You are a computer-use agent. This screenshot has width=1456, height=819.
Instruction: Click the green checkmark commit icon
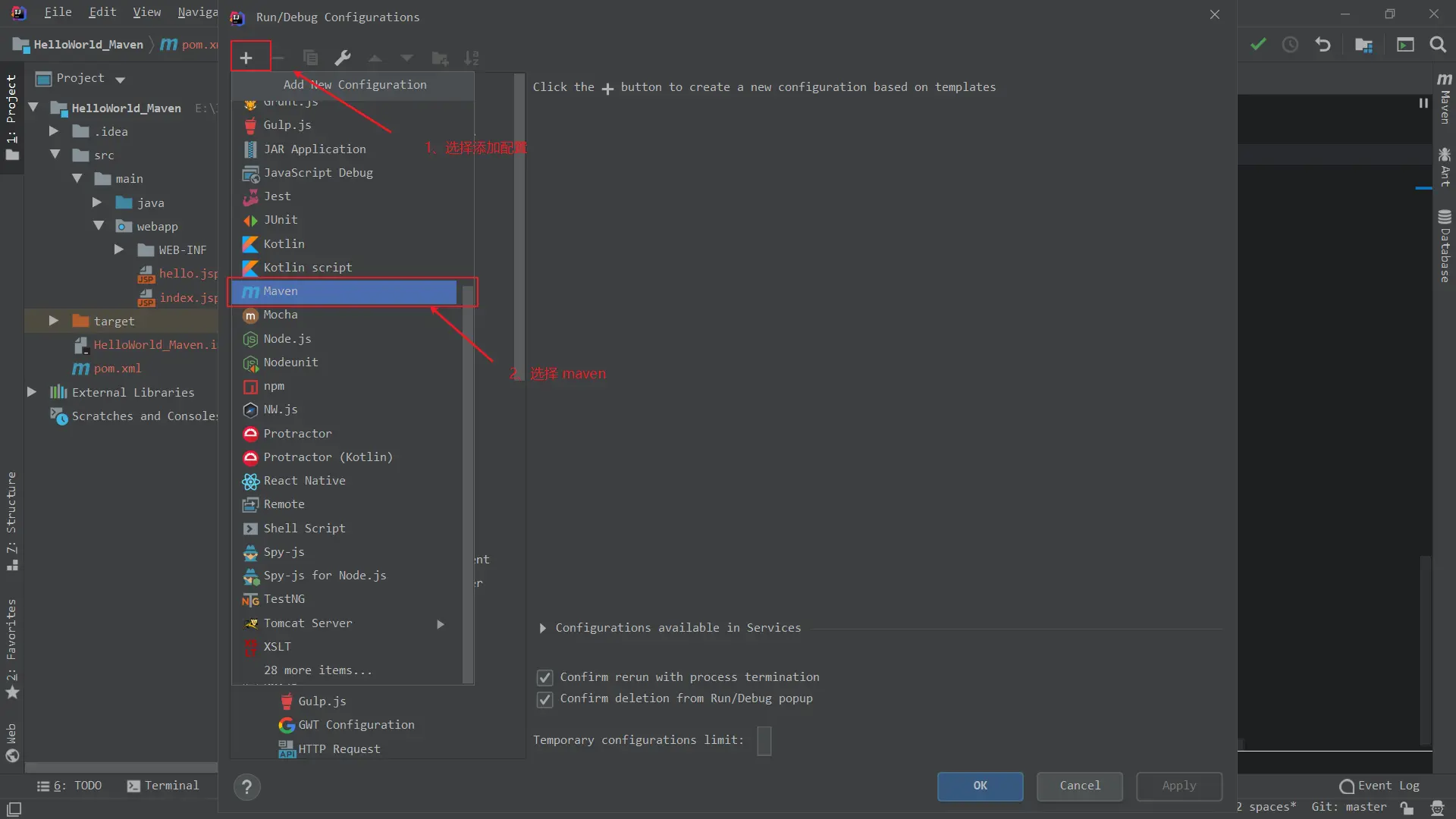pos(1258,45)
